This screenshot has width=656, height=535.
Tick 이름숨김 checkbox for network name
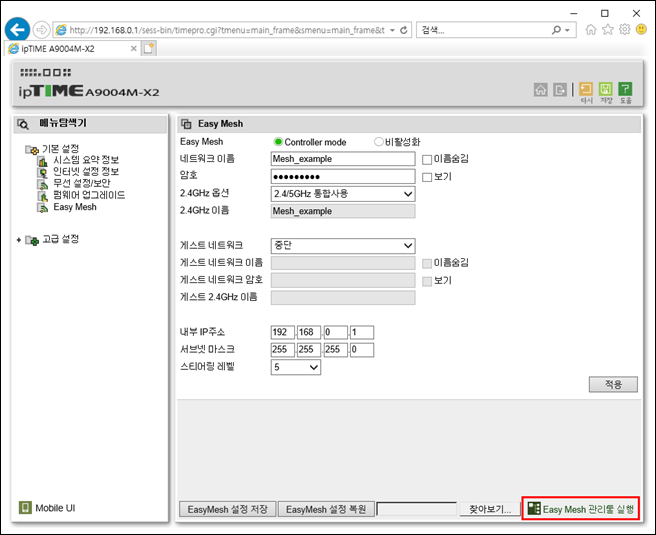click(427, 159)
